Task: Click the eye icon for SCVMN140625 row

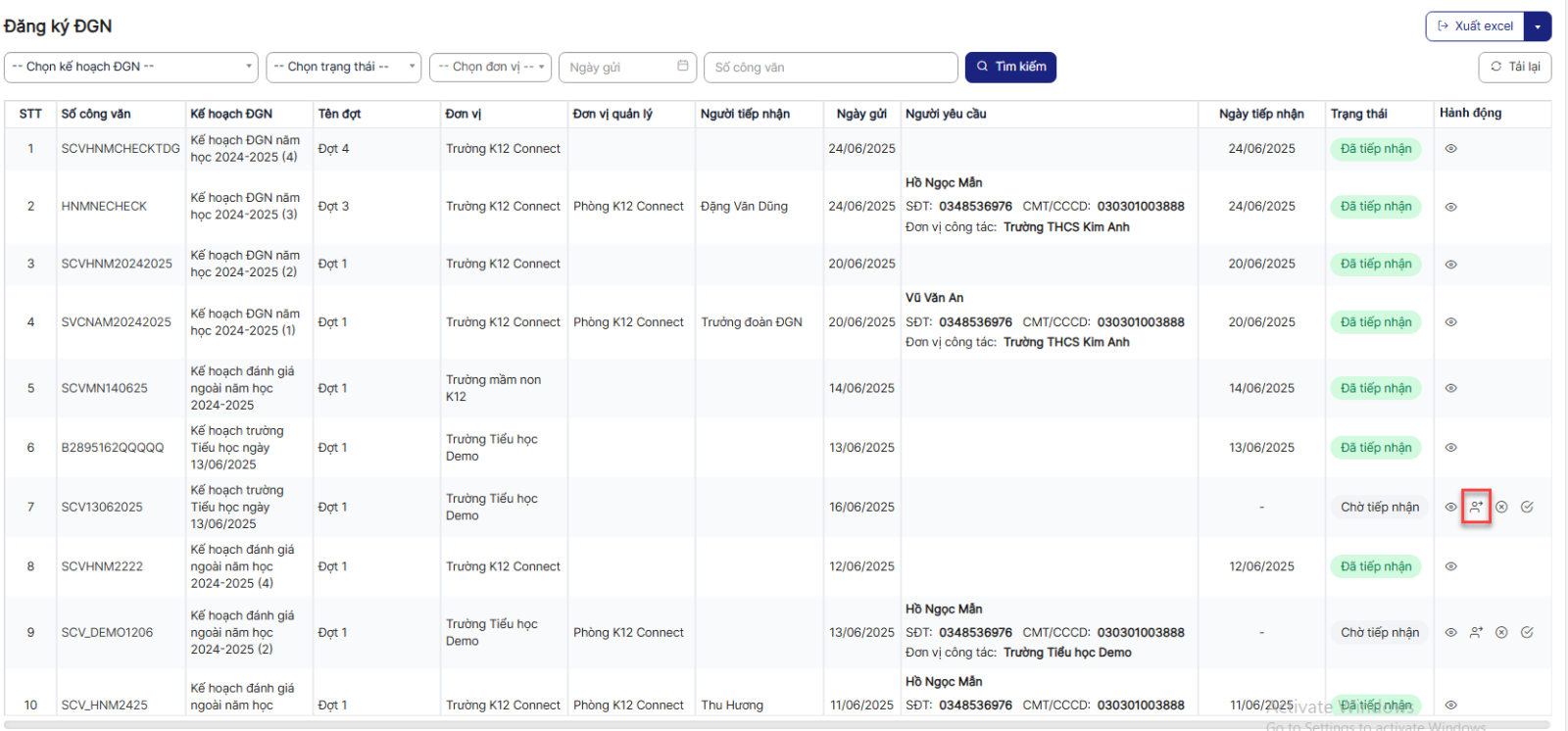Action: coord(1450,388)
